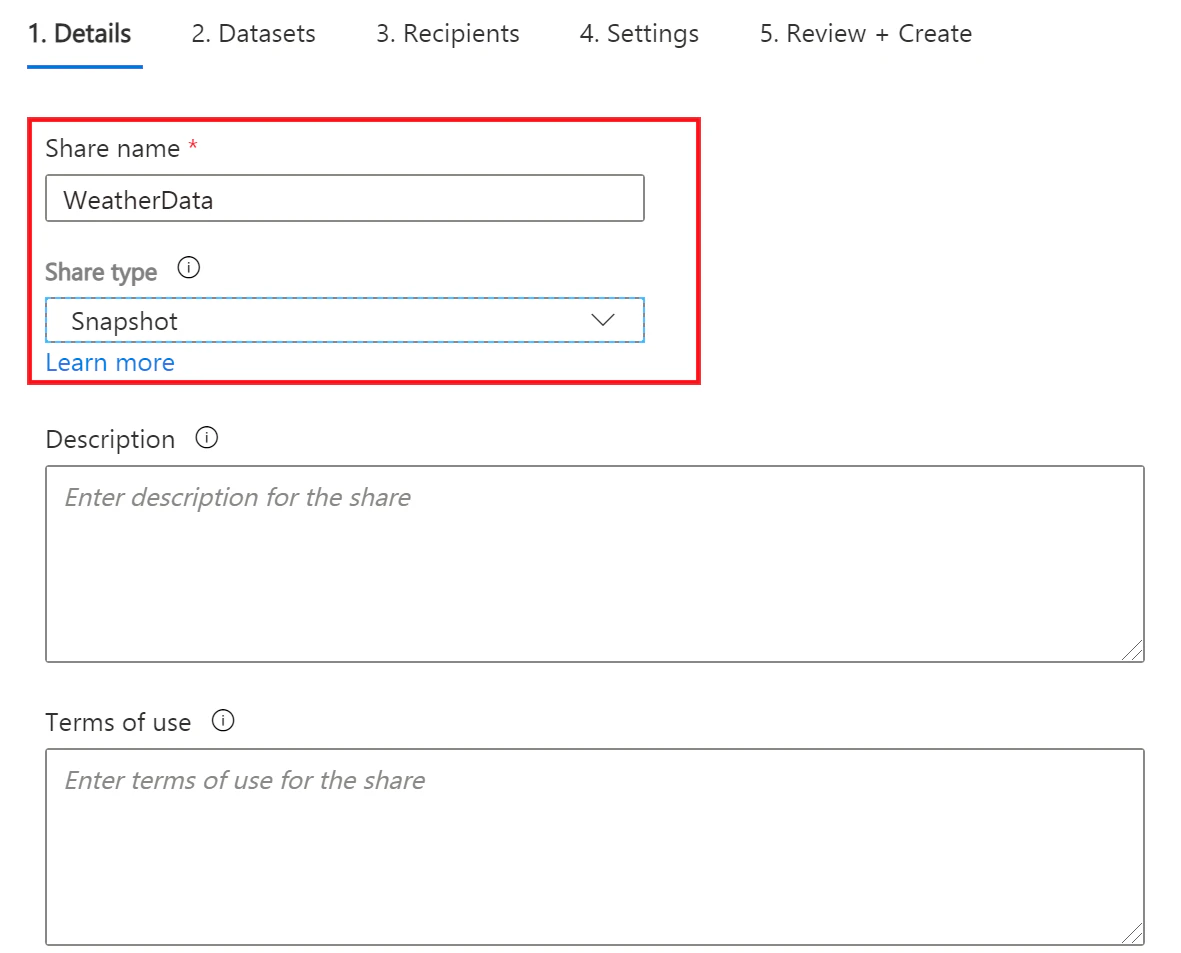1181x953 pixels.
Task: Focus the Terms of use text area
Action: pos(594,846)
